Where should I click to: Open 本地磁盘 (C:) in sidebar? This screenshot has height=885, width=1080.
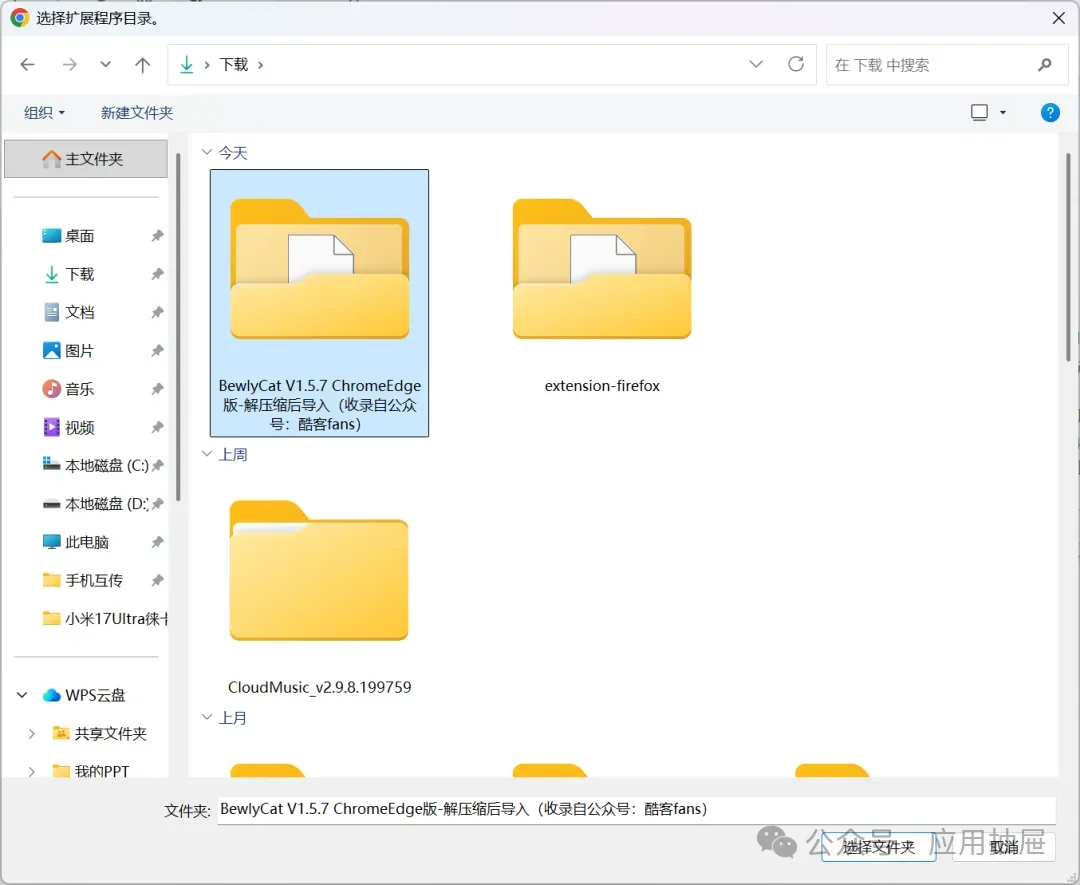[x=95, y=466]
